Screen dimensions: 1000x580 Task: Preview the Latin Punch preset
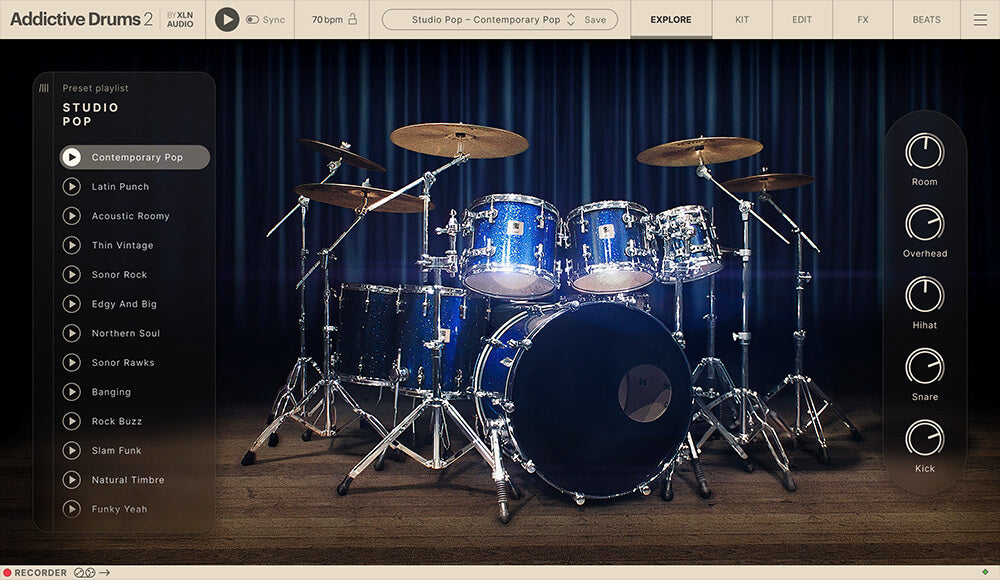pos(72,187)
